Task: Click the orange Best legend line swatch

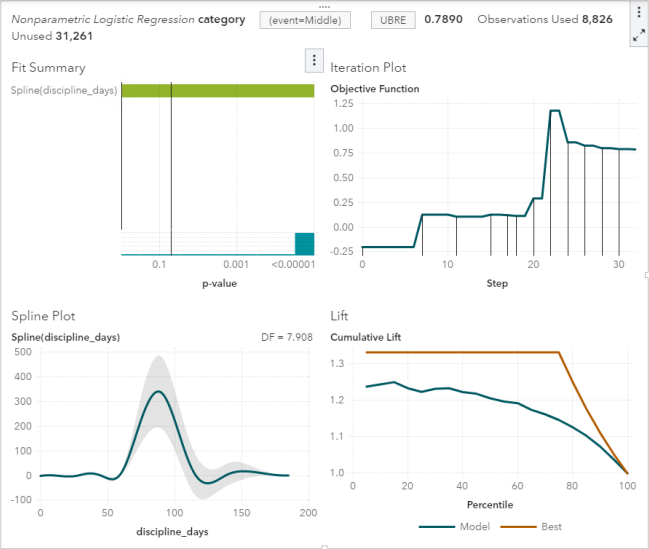Action: [518, 527]
